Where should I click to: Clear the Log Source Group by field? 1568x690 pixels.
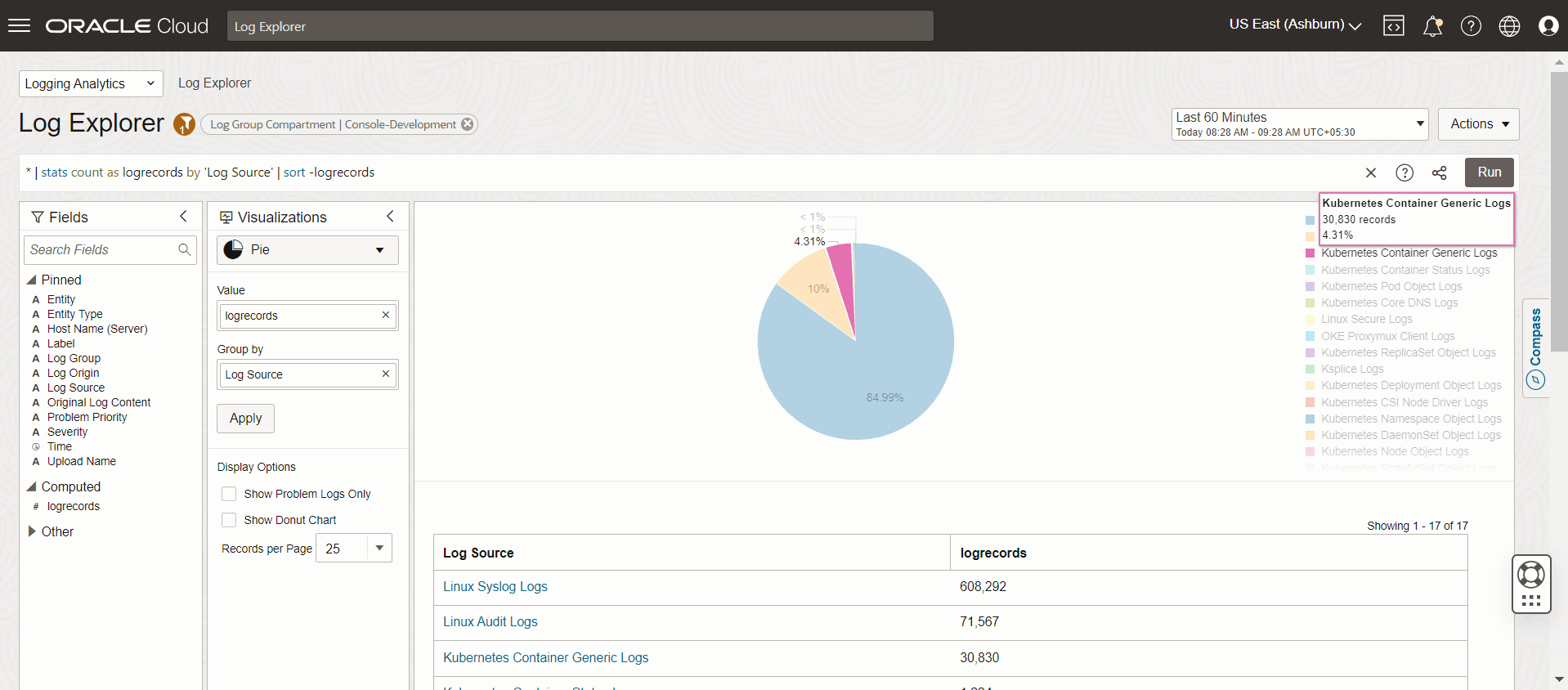[x=386, y=374]
